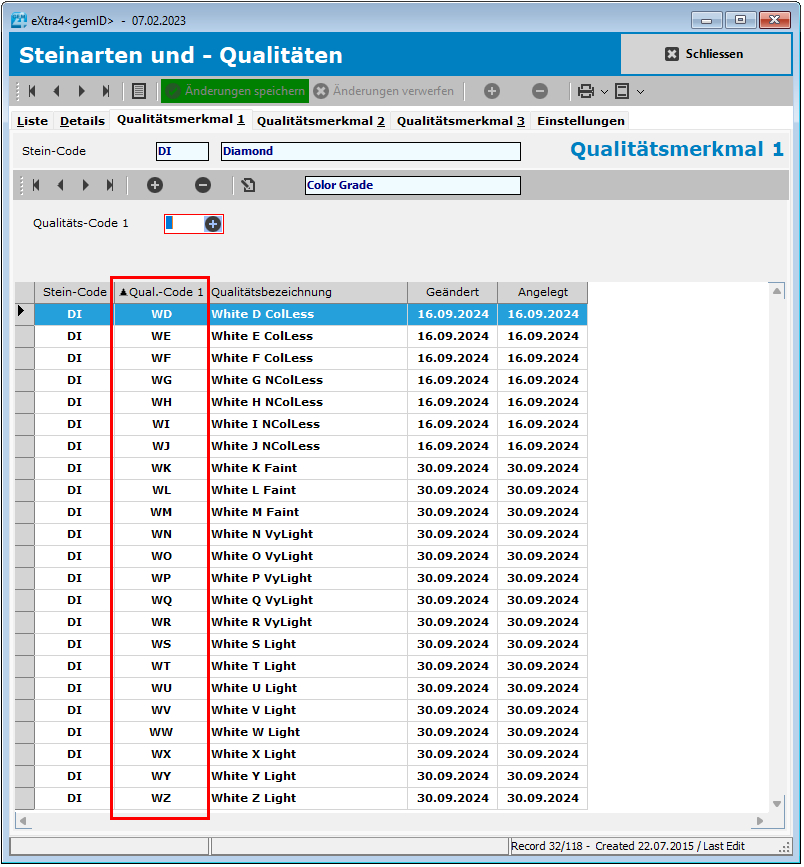Viewport: 804px width, 867px height.
Task: Go to next record in sub-toolbar
Action: point(86,185)
